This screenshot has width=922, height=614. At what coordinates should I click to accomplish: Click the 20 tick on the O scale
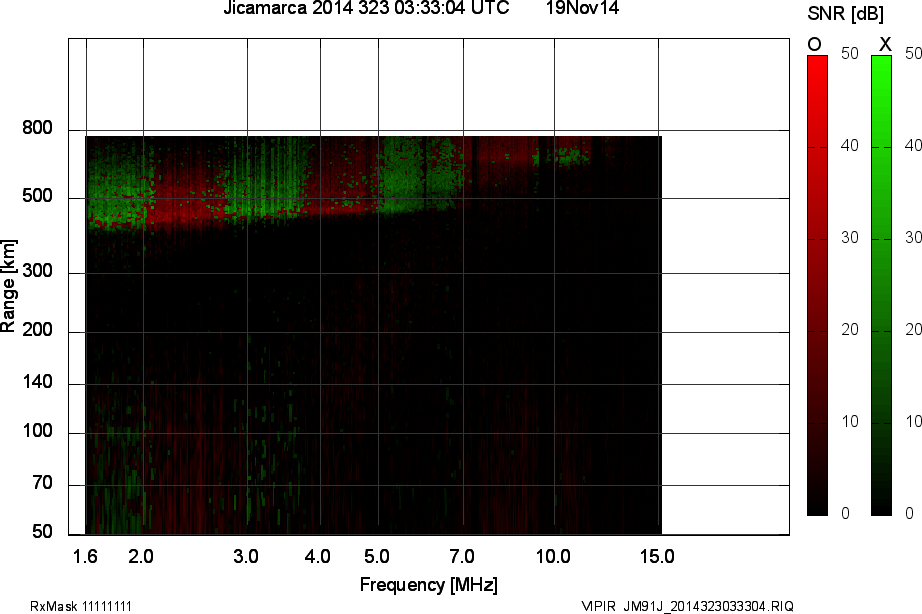click(x=850, y=329)
